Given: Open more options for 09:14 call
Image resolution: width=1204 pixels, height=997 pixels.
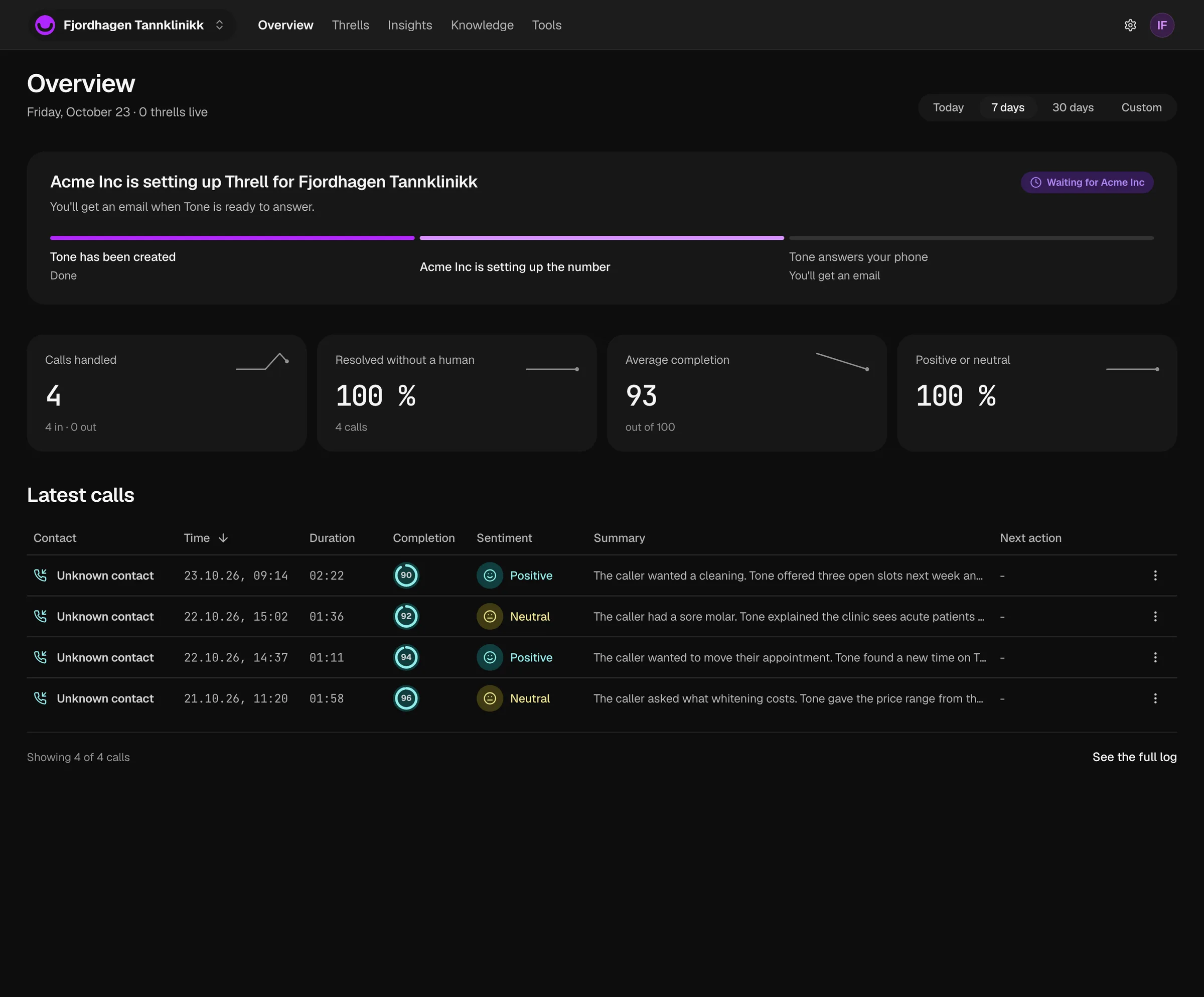Looking at the screenshot, I should tap(1155, 575).
